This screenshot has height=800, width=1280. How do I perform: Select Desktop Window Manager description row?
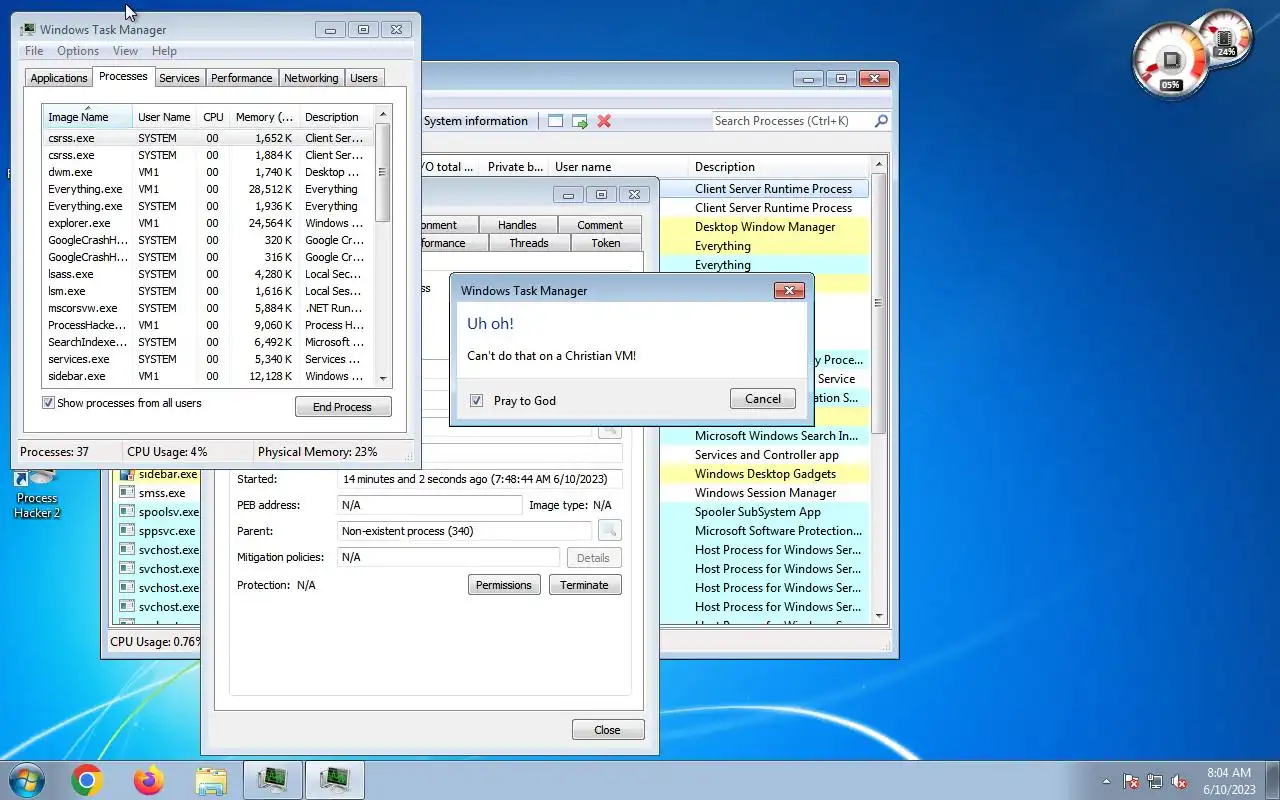[x=765, y=227]
